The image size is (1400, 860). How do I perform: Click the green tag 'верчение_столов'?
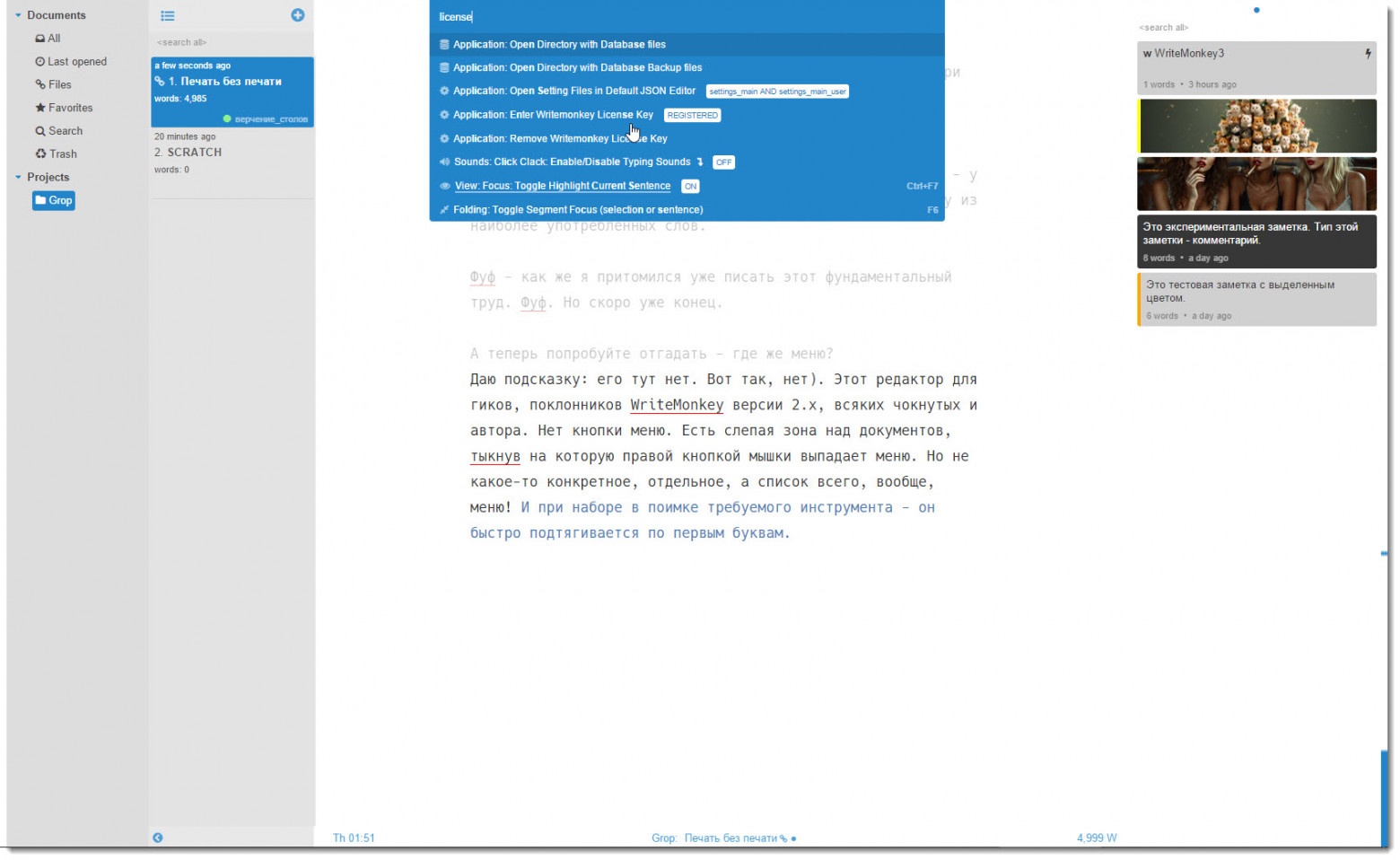266,118
